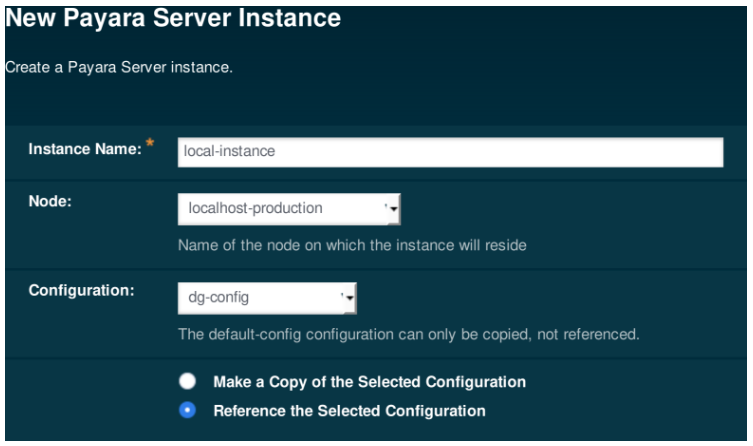The image size is (753, 446).
Task: Click the filled blue radio dot
Action: click(186, 410)
